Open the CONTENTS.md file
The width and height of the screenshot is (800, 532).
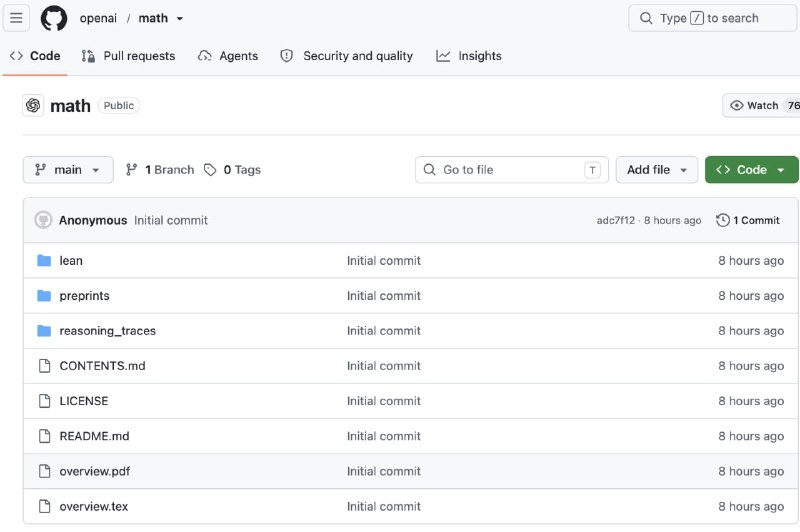(x=103, y=366)
